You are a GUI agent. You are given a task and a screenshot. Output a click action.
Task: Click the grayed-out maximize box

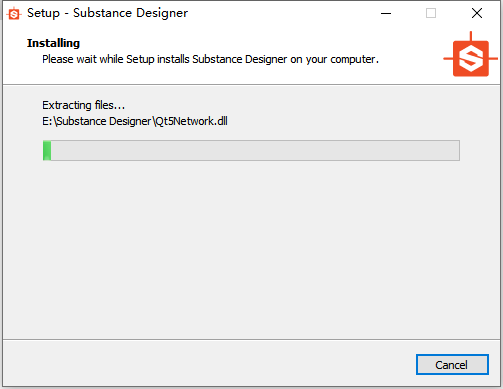[x=431, y=13]
